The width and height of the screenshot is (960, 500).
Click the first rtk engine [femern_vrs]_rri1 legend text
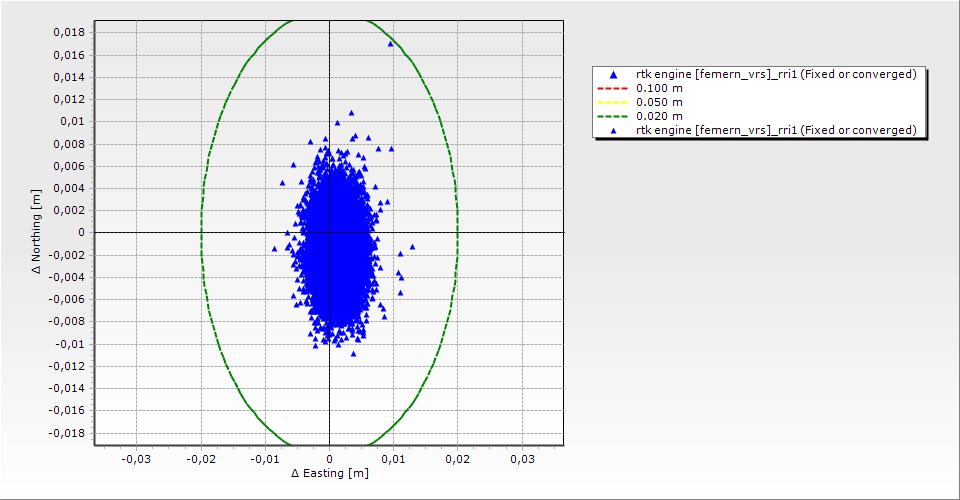[x=776, y=74]
